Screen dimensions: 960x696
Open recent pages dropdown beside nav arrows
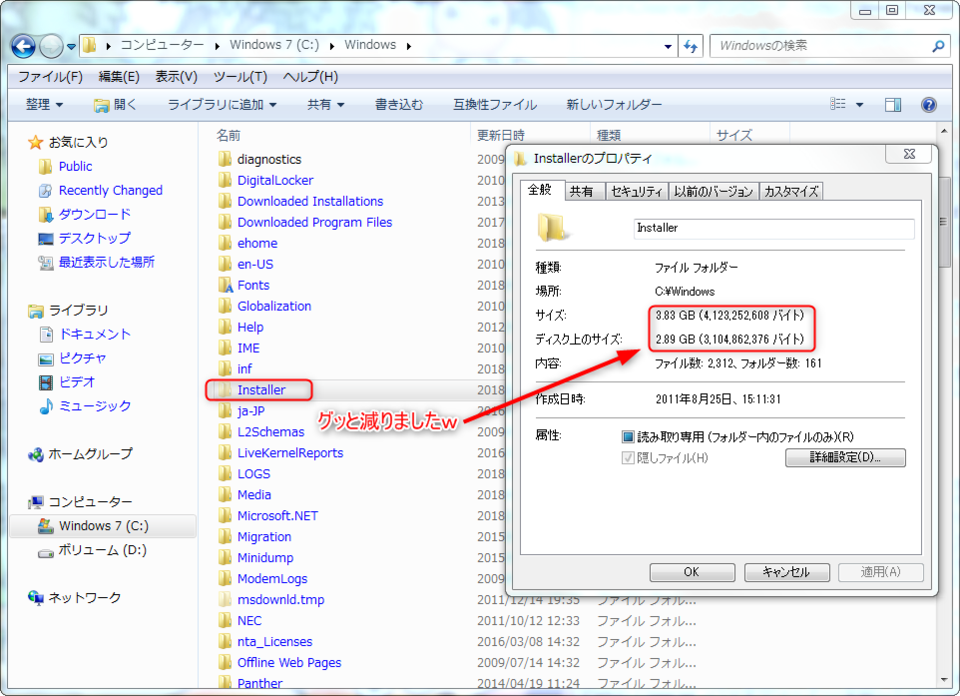tap(71, 47)
